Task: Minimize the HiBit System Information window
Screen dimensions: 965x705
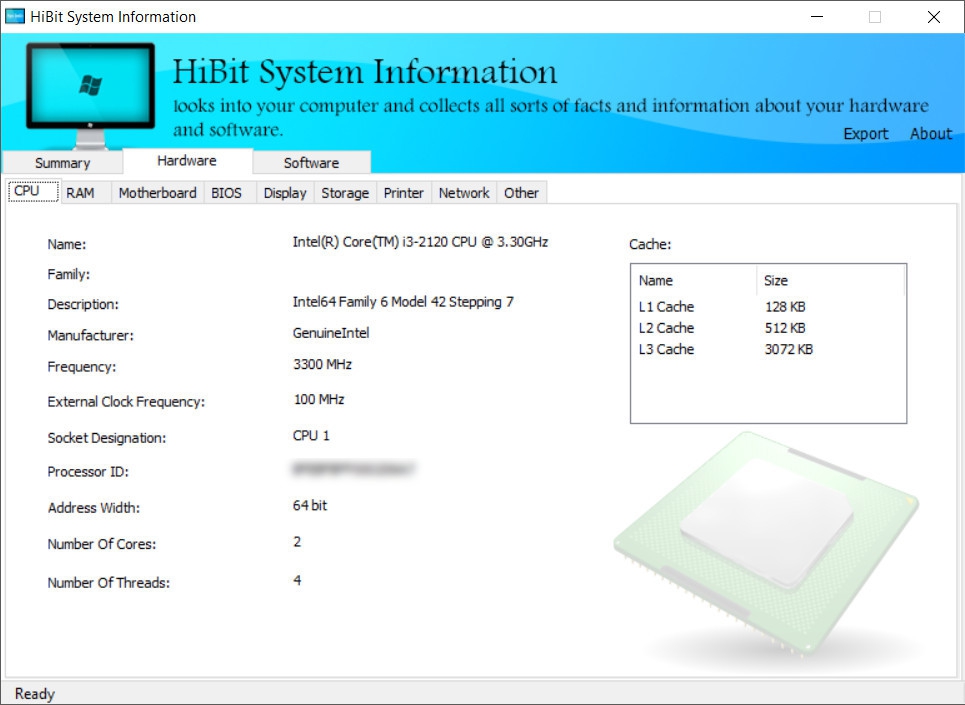Action: click(817, 17)
